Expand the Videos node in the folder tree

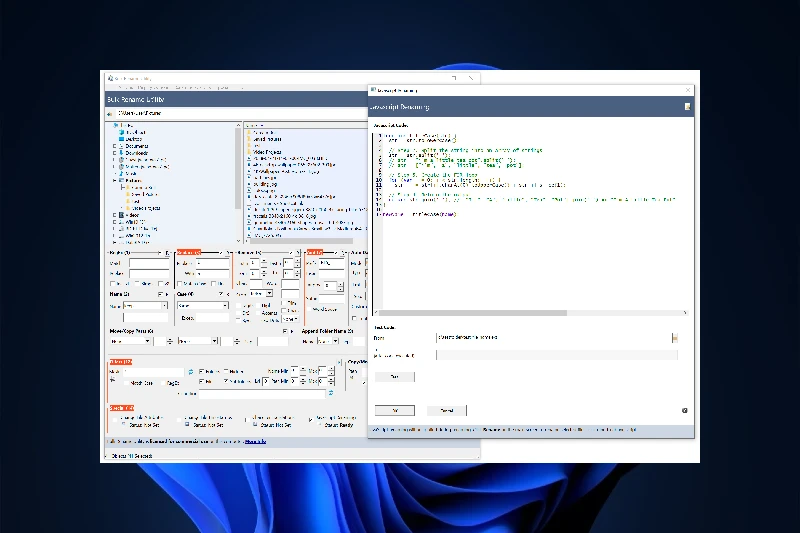114,215
